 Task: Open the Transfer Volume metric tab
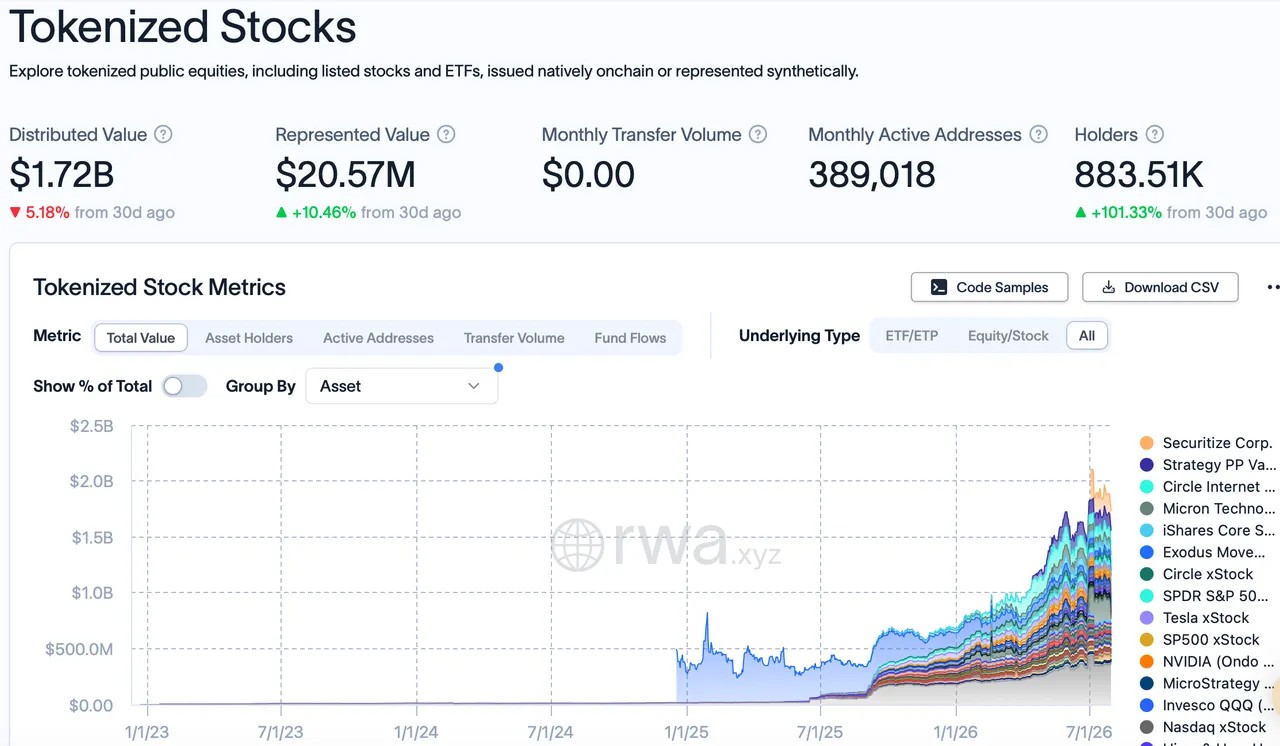click(514, 338)
